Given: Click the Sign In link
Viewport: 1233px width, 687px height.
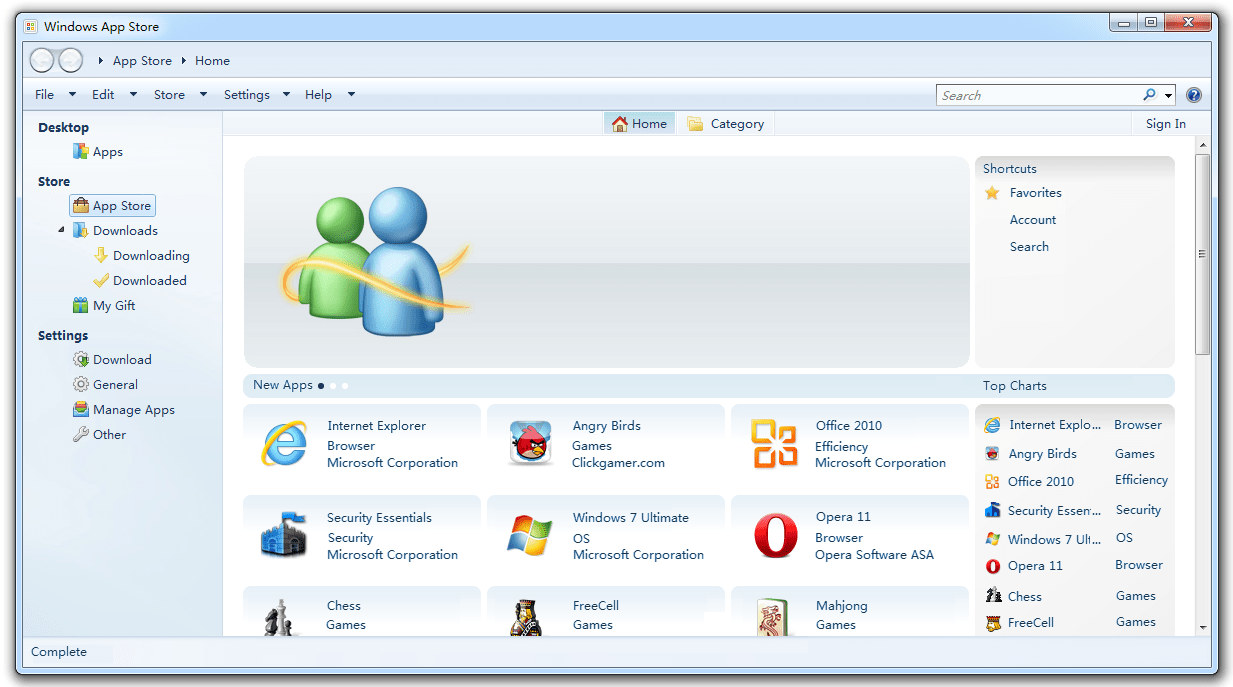Looking at the screenshot, I should (x=1165, y=123).
